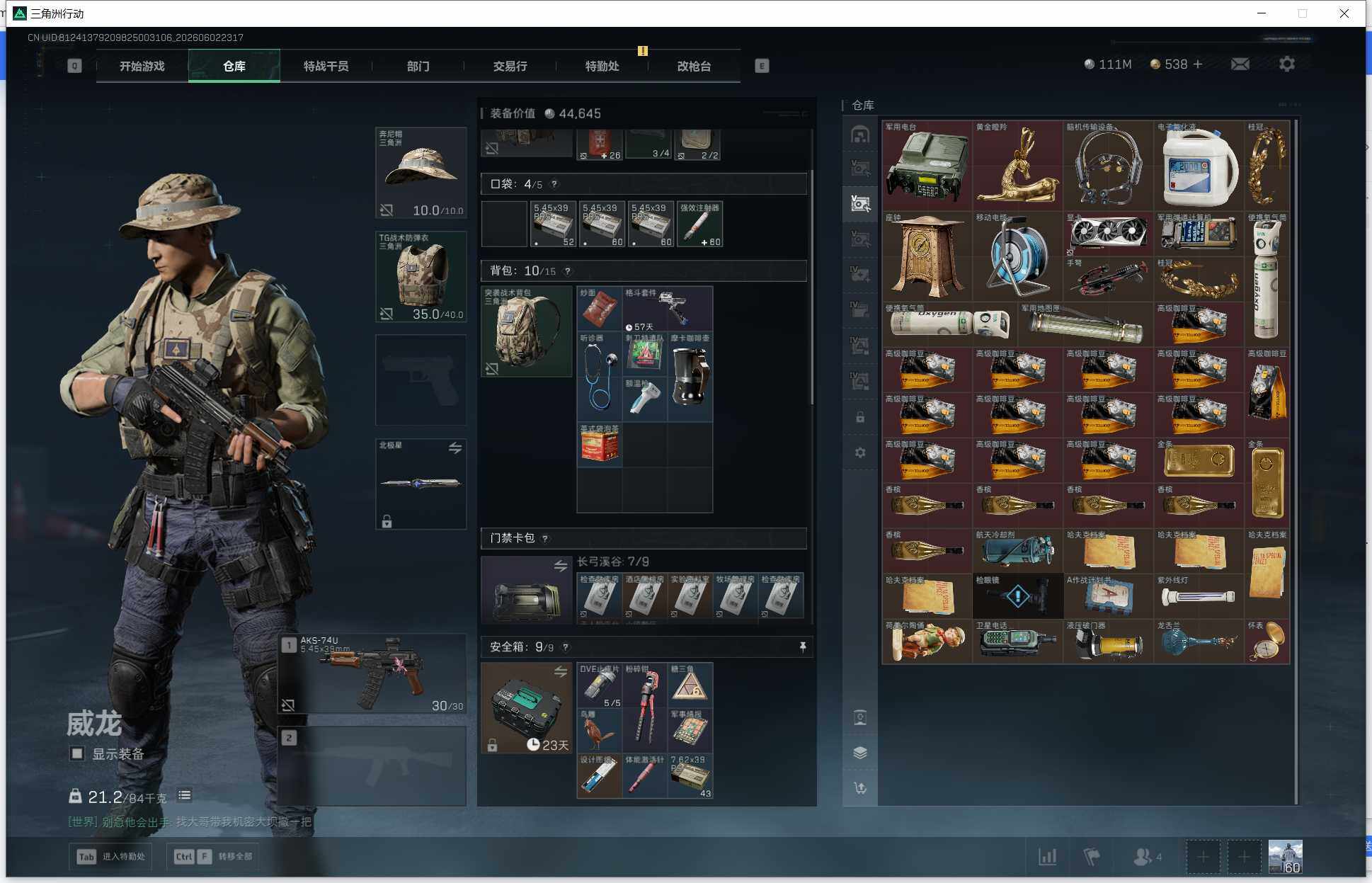Switch to the 开始游戏 tab

point(142,66)
